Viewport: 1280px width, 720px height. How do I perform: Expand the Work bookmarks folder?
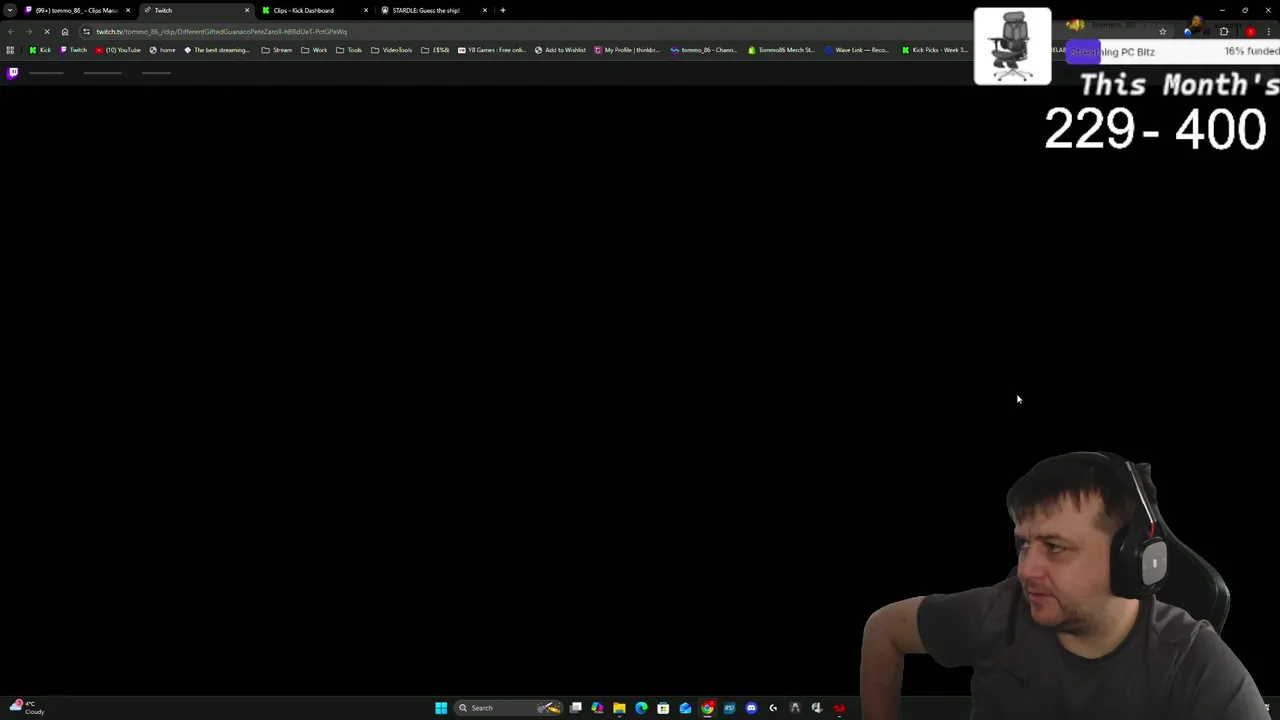pyautogui.click(x=314, y=50)
